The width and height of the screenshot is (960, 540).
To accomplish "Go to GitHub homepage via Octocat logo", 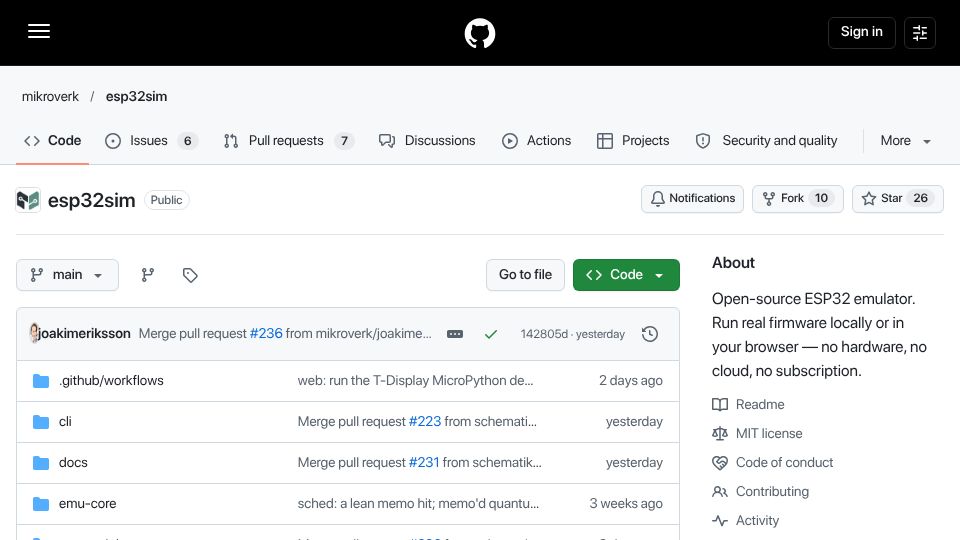I will tap(479, 33).
